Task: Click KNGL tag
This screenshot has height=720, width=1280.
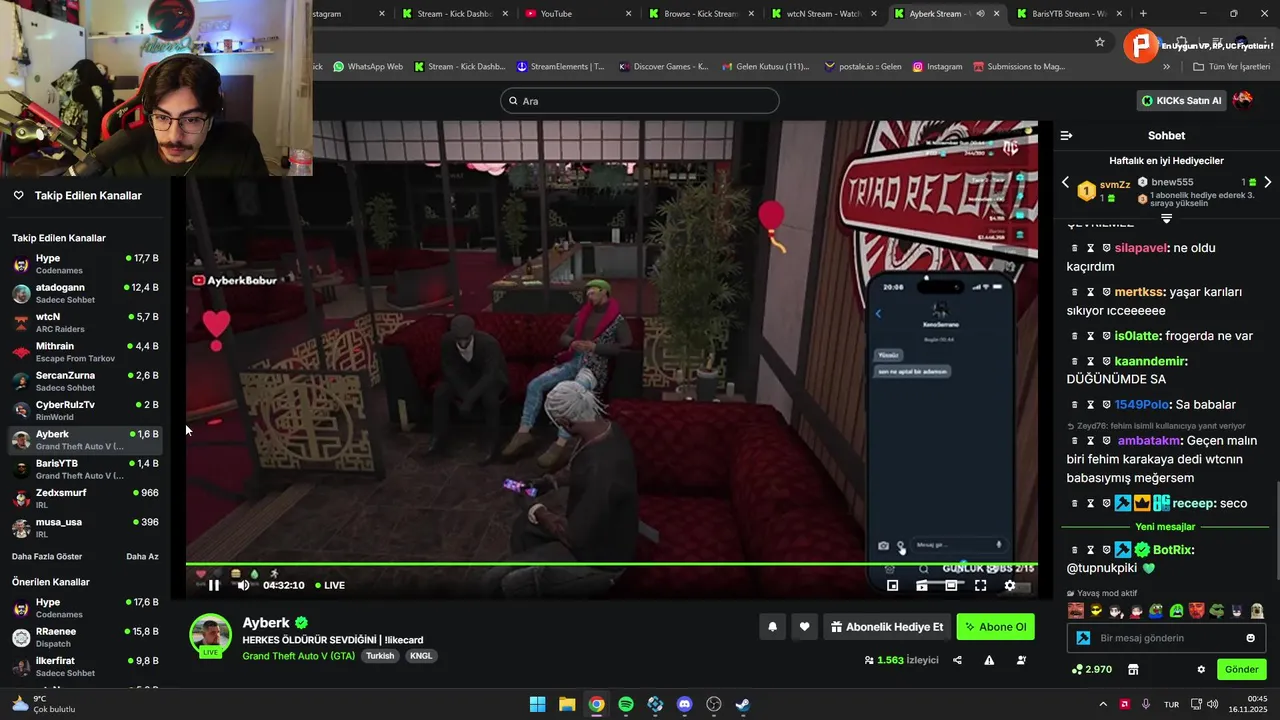Action: pyautogui.click(x=421, y=656)
